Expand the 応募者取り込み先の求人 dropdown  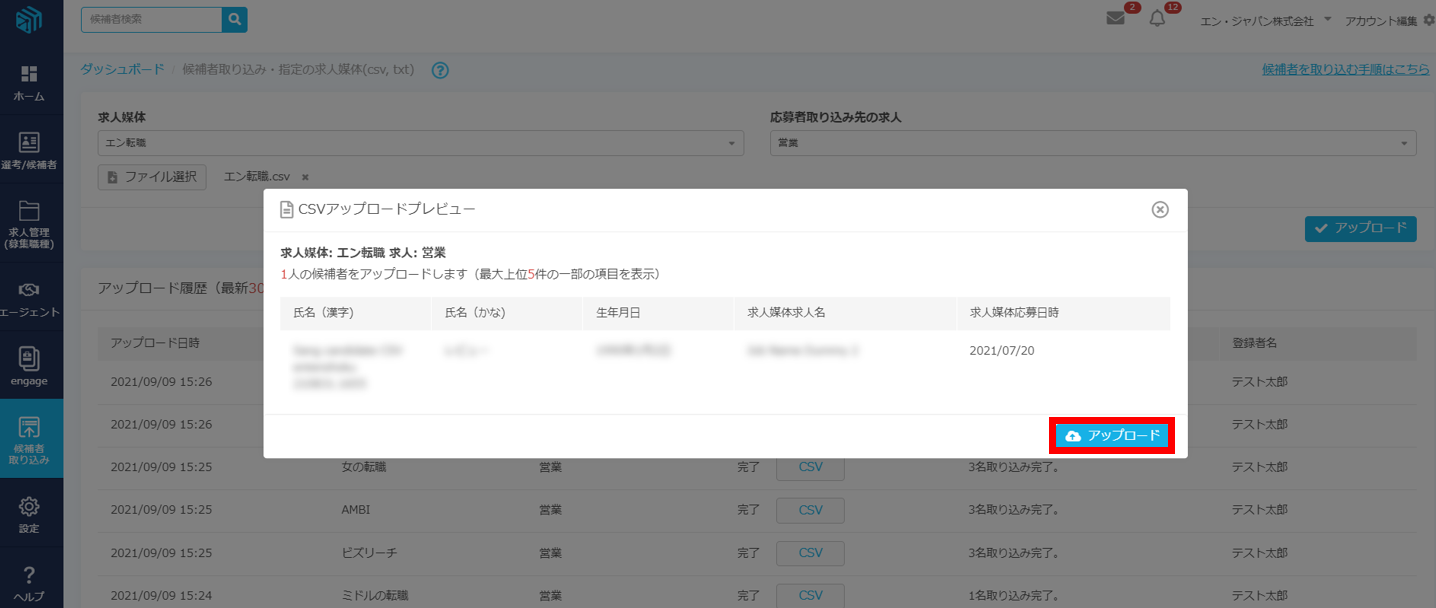pos(1092,143)
